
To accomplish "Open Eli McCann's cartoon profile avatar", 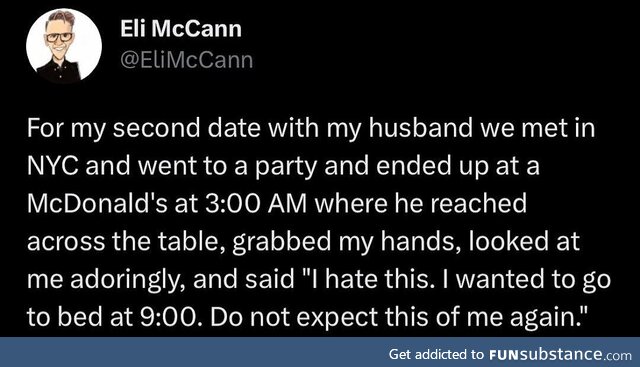I will 64,46.
